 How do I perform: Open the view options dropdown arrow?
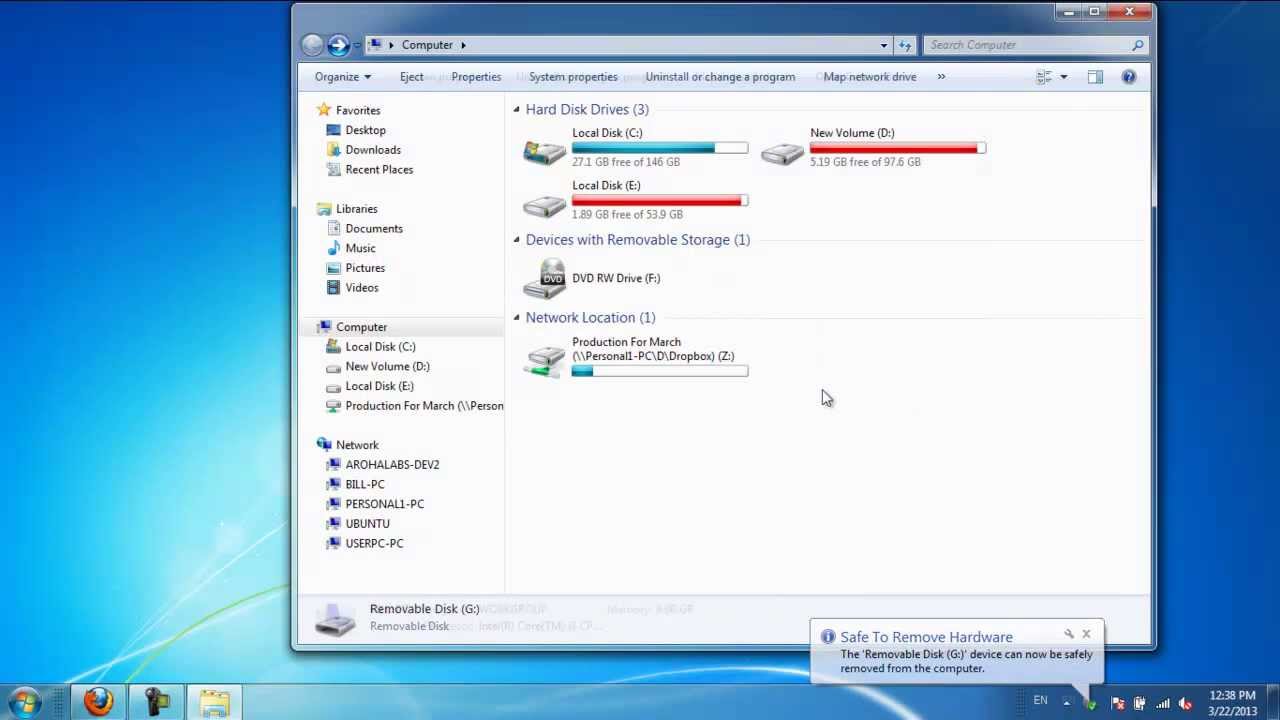pyautogui.click(x=1063, y=77)
